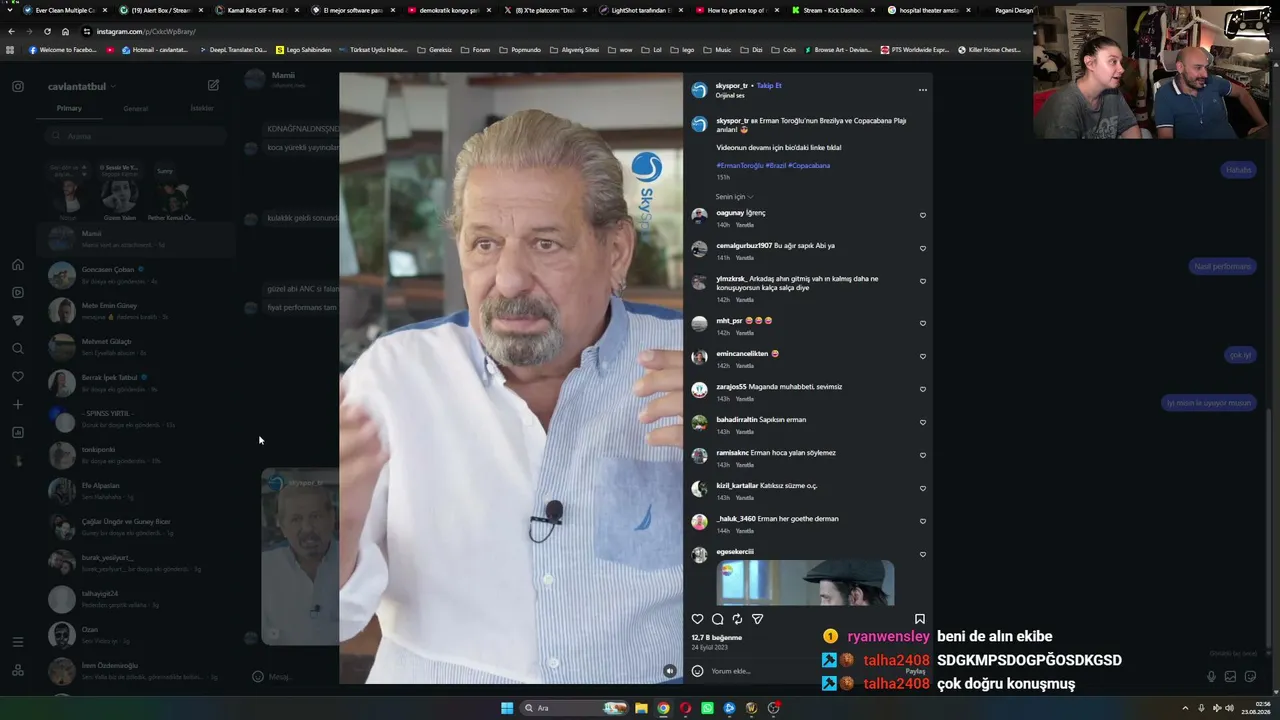Open the 'Popmundo' bookmarks folder
This screenshot has width=1280, height=720.
(x=520, y=49)
